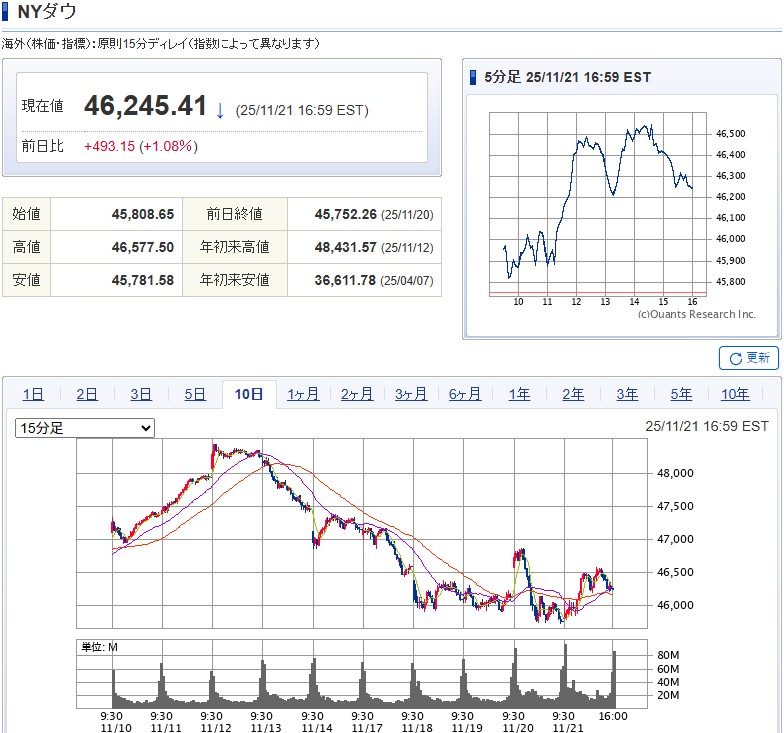Viewport: 784px width, 733px height.
Task: Open the 15分足 interval dropdown
Action: click(x=85, y=428)
